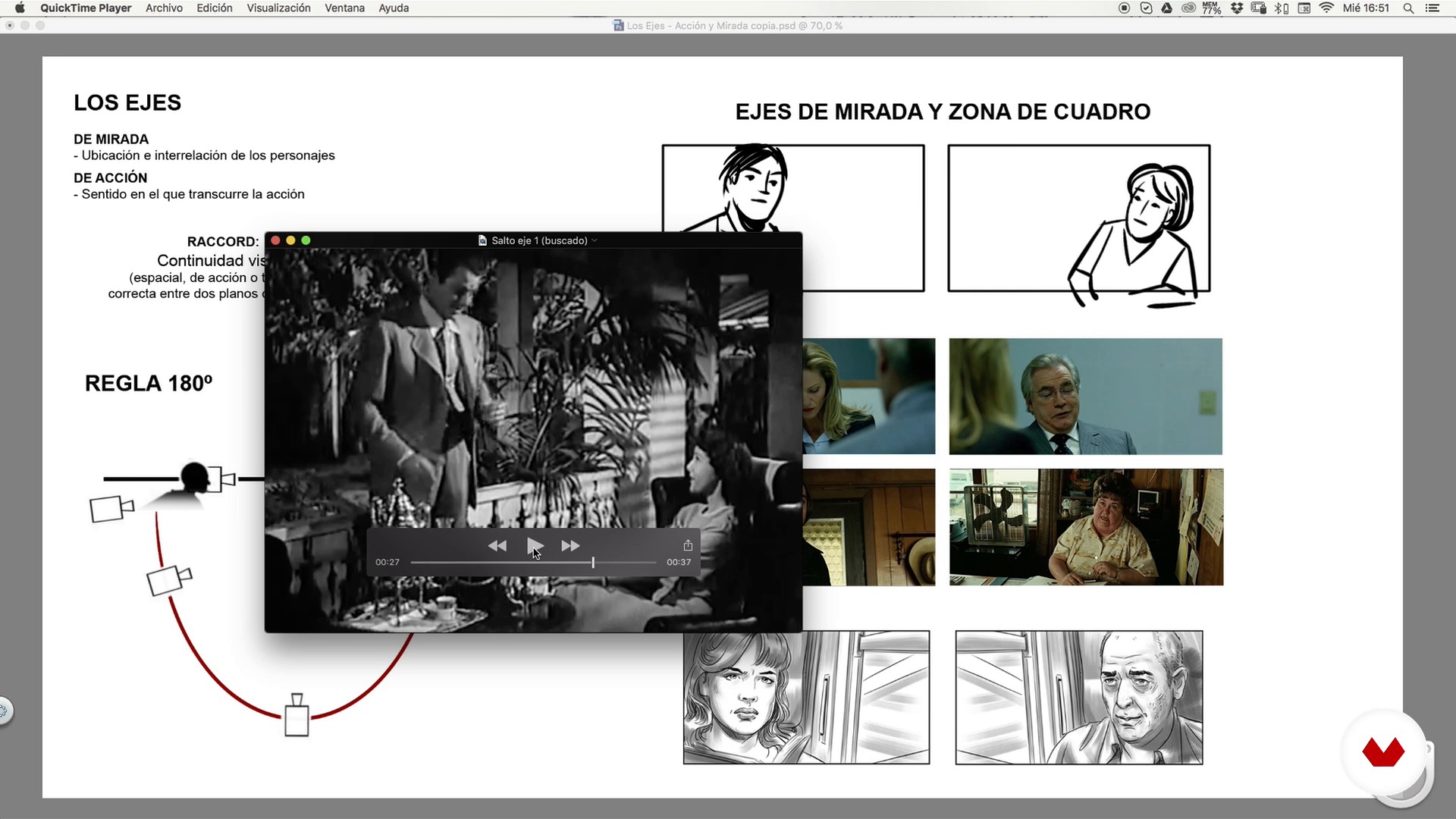Open Creative Cloud menu bar icon
This screenshot has height=819, width=1456.
[1188, 8]
